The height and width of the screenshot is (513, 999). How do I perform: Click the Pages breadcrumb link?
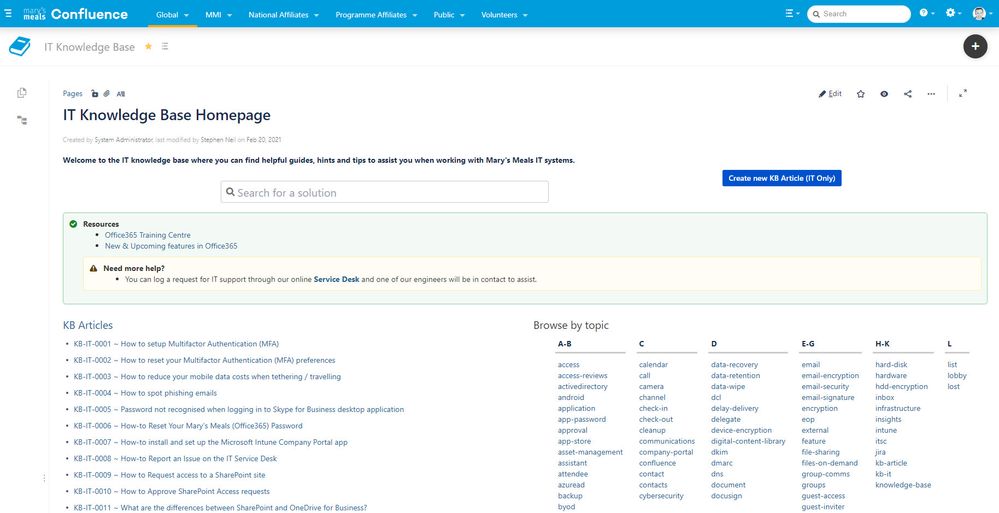[73, 94]
